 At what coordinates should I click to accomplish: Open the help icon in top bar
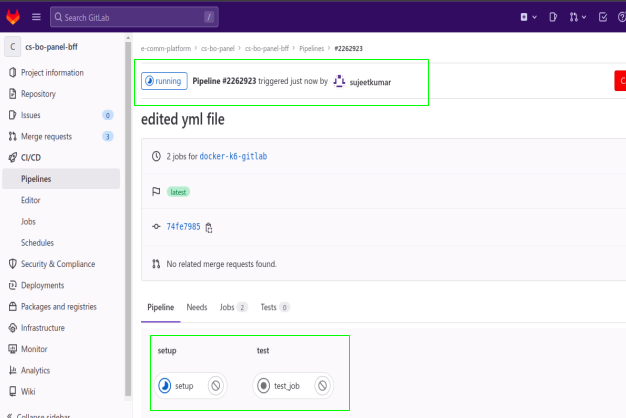coord(622,17)
